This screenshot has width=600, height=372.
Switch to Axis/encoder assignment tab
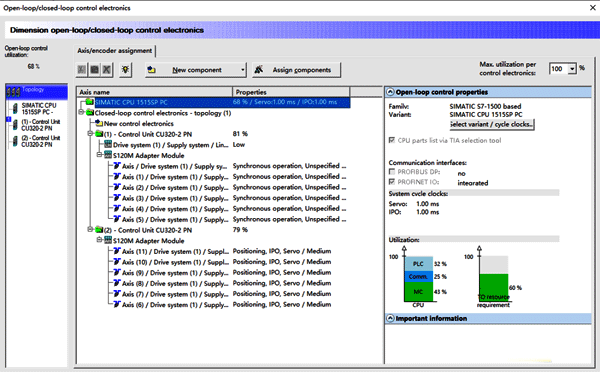click(x=114, y=51)
